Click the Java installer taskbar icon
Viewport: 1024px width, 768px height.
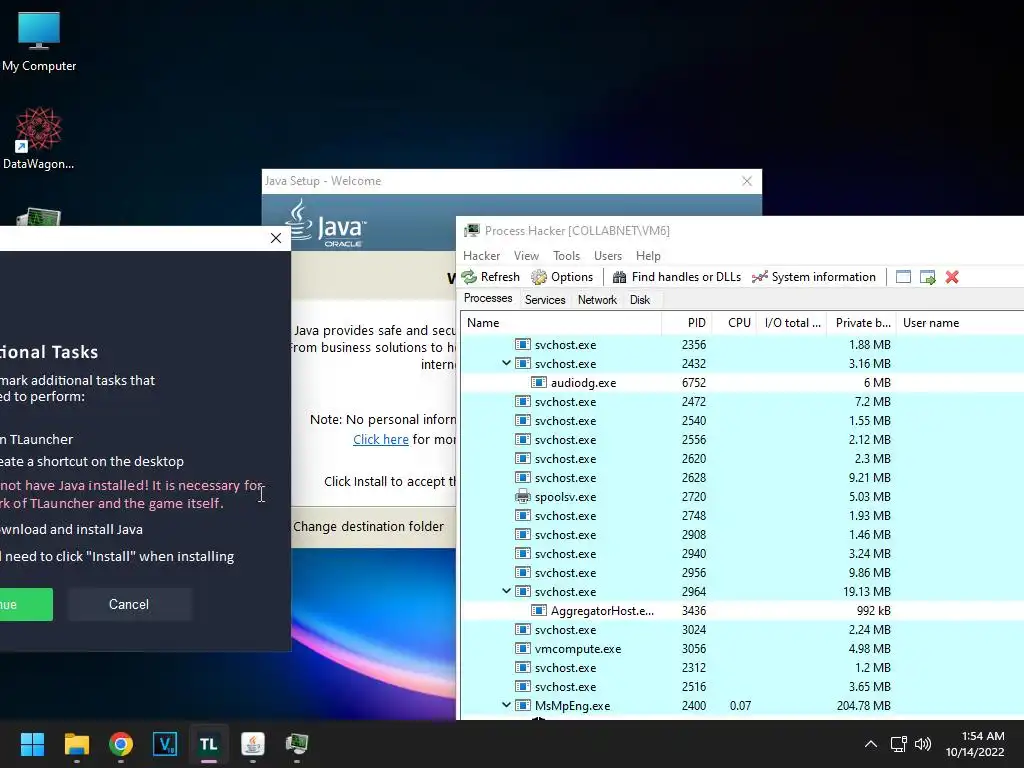coord(253,744)
